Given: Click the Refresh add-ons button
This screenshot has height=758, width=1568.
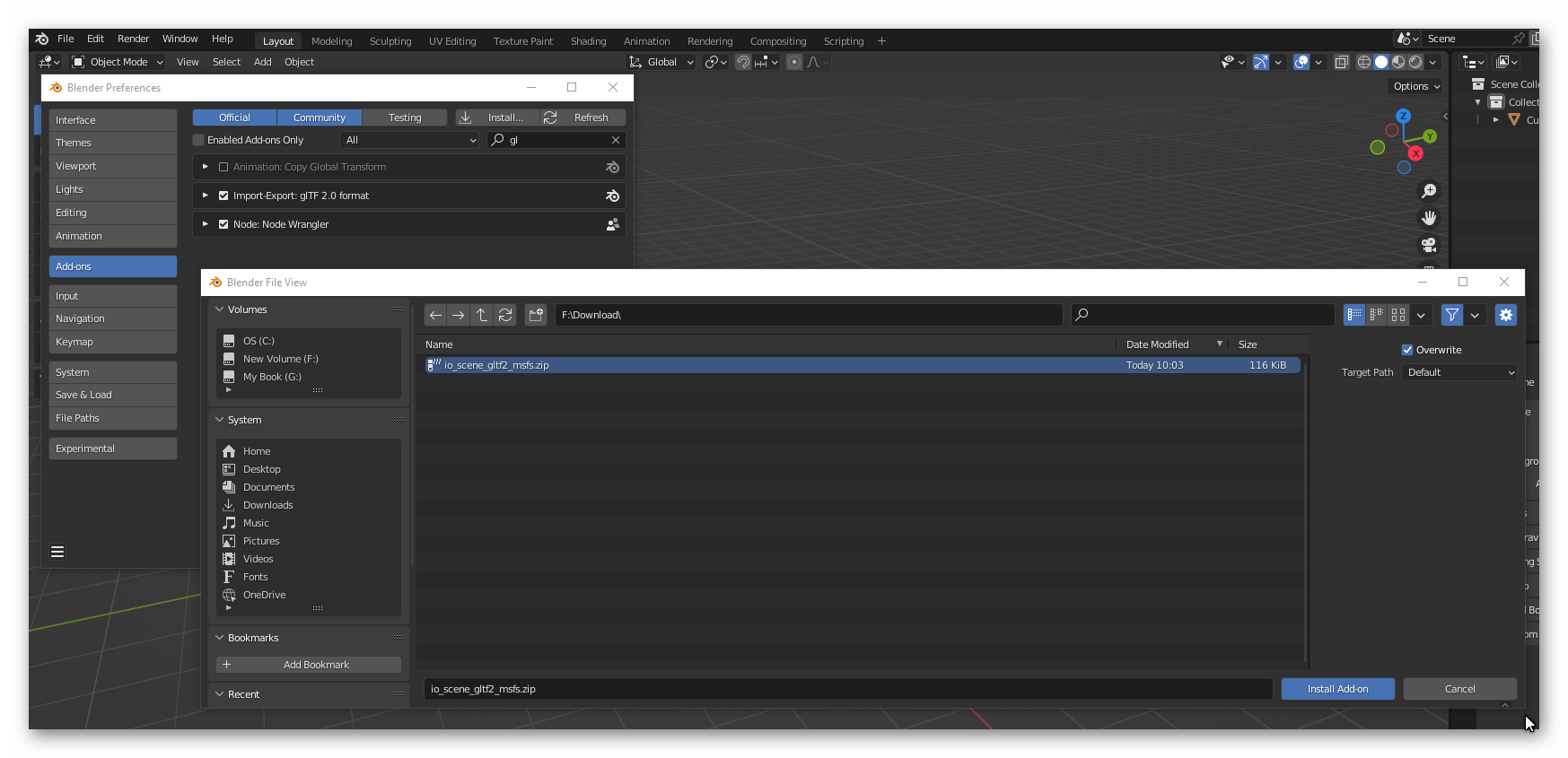Looking at the screenshot, I should coord(583,118).
